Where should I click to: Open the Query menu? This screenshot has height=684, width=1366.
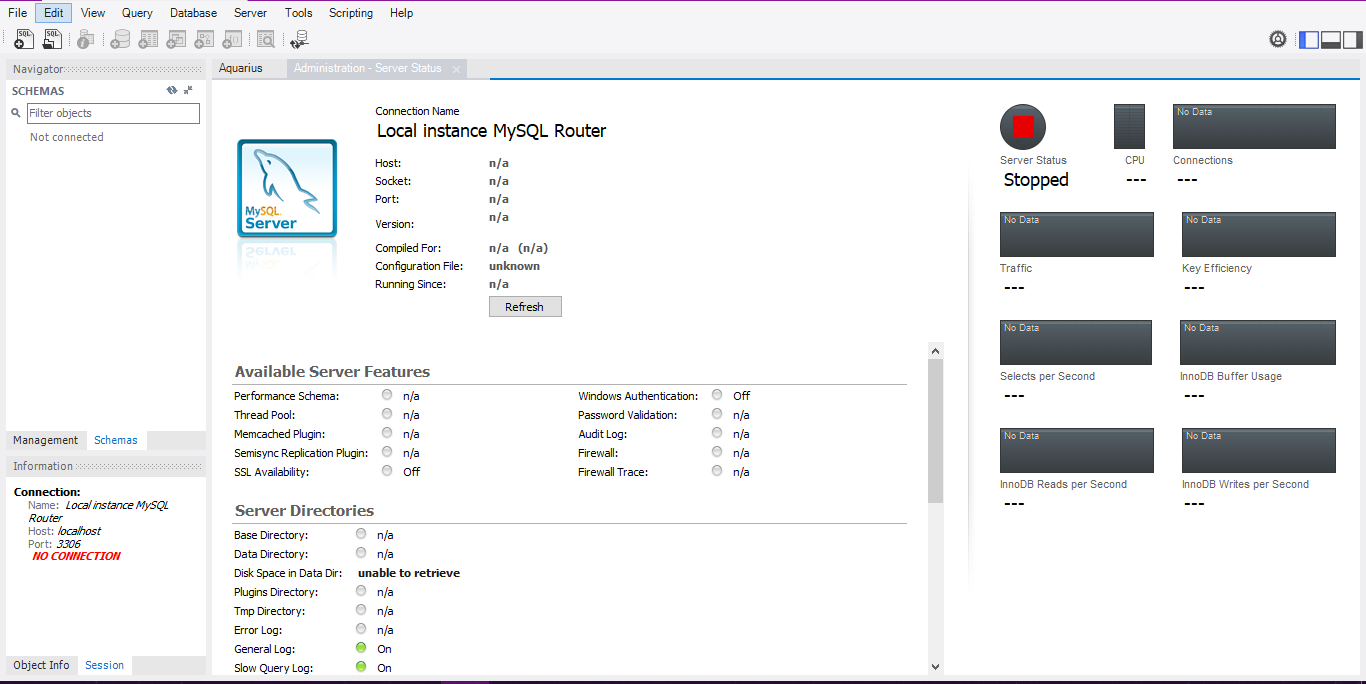tap(138, 13)
